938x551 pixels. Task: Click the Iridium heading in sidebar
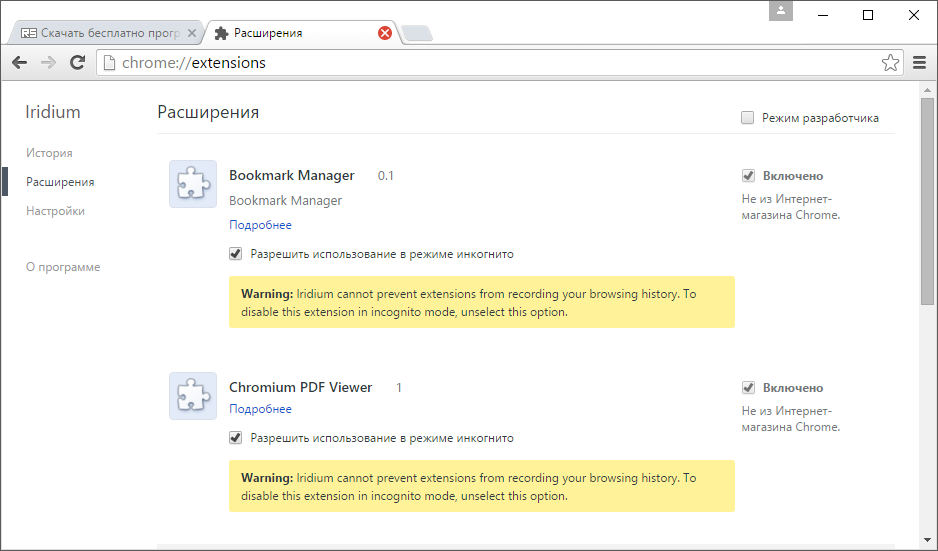click(53, 112)
